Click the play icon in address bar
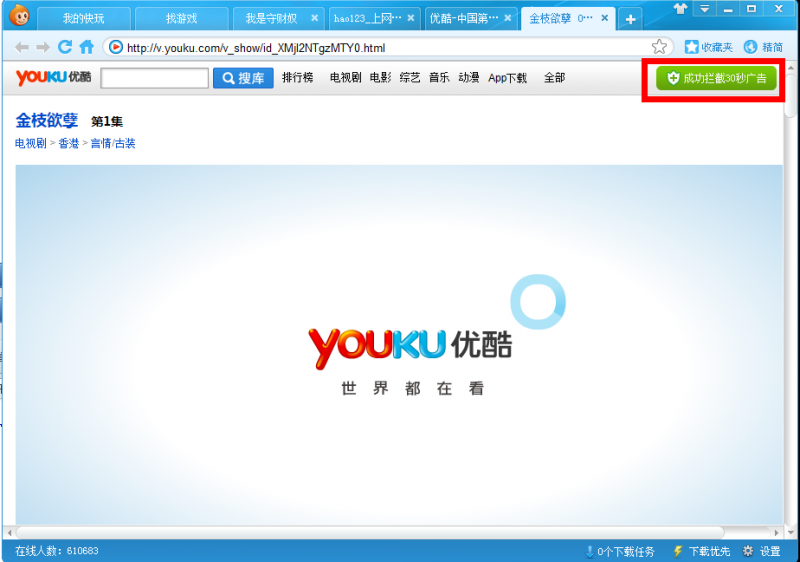Image resolution: width=800 pixels, height=562 pixels. point(116,47)
